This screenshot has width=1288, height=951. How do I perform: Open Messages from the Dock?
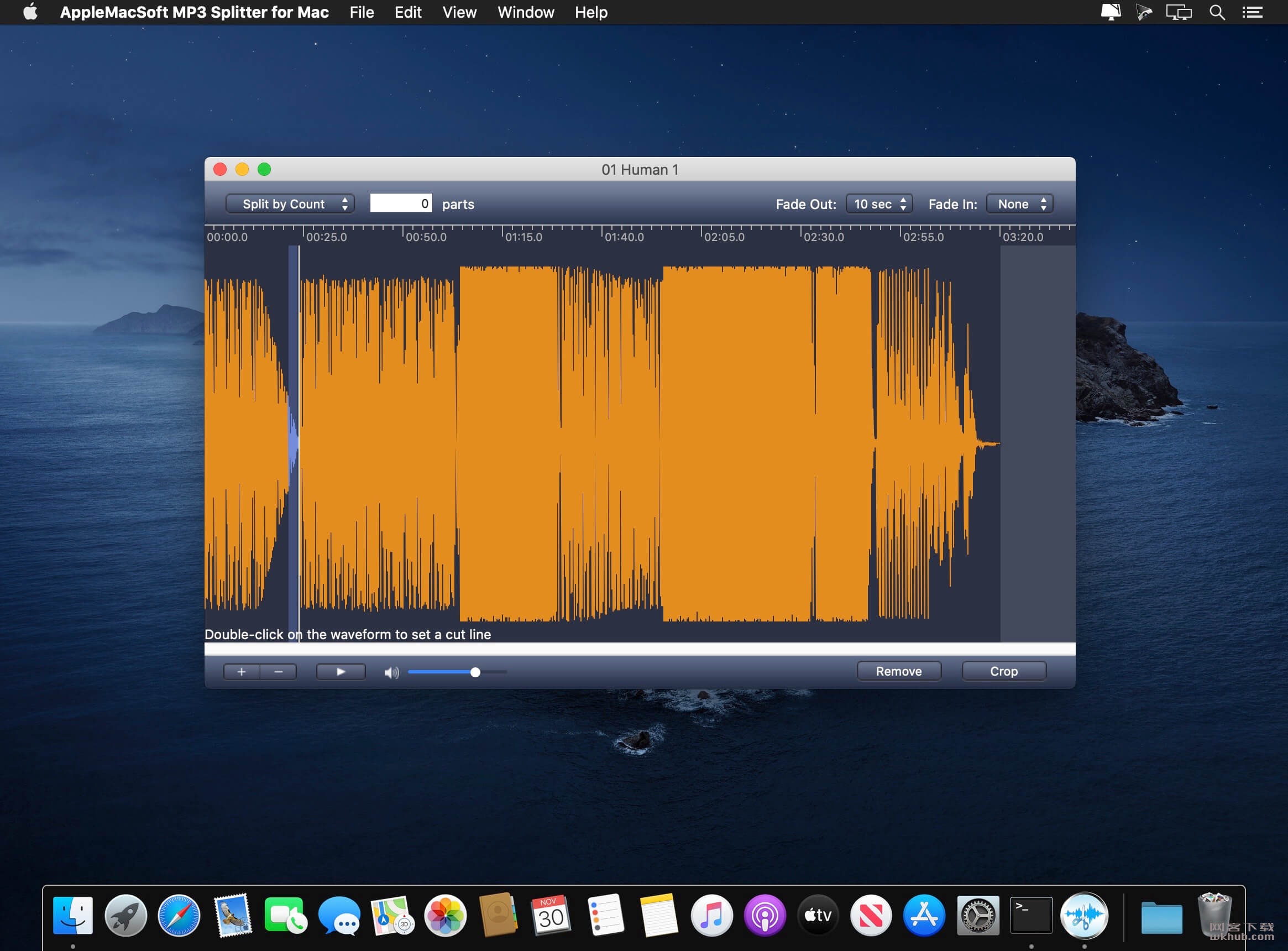[339, 915]
